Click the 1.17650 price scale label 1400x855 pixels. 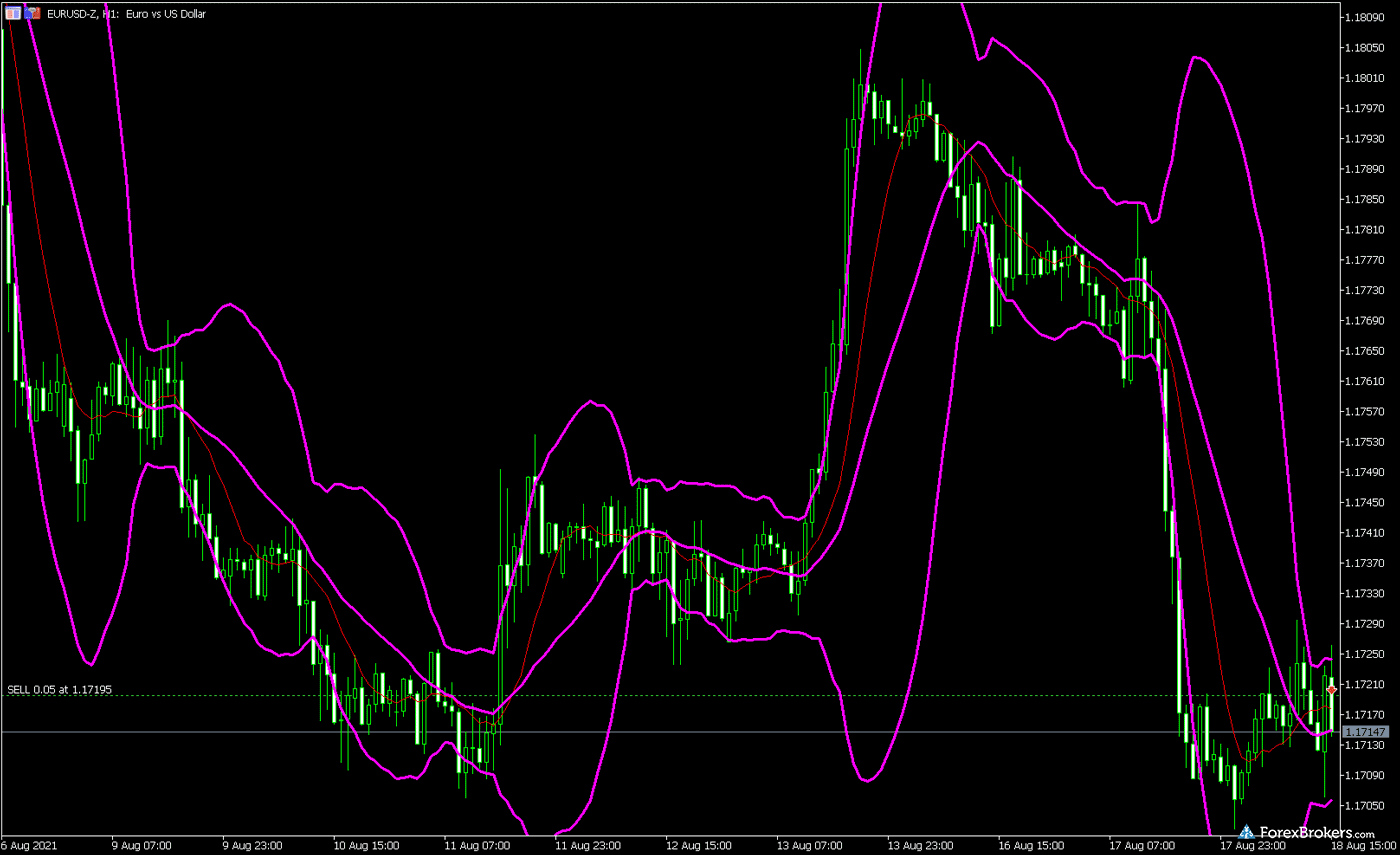[x=1366, y=351]
